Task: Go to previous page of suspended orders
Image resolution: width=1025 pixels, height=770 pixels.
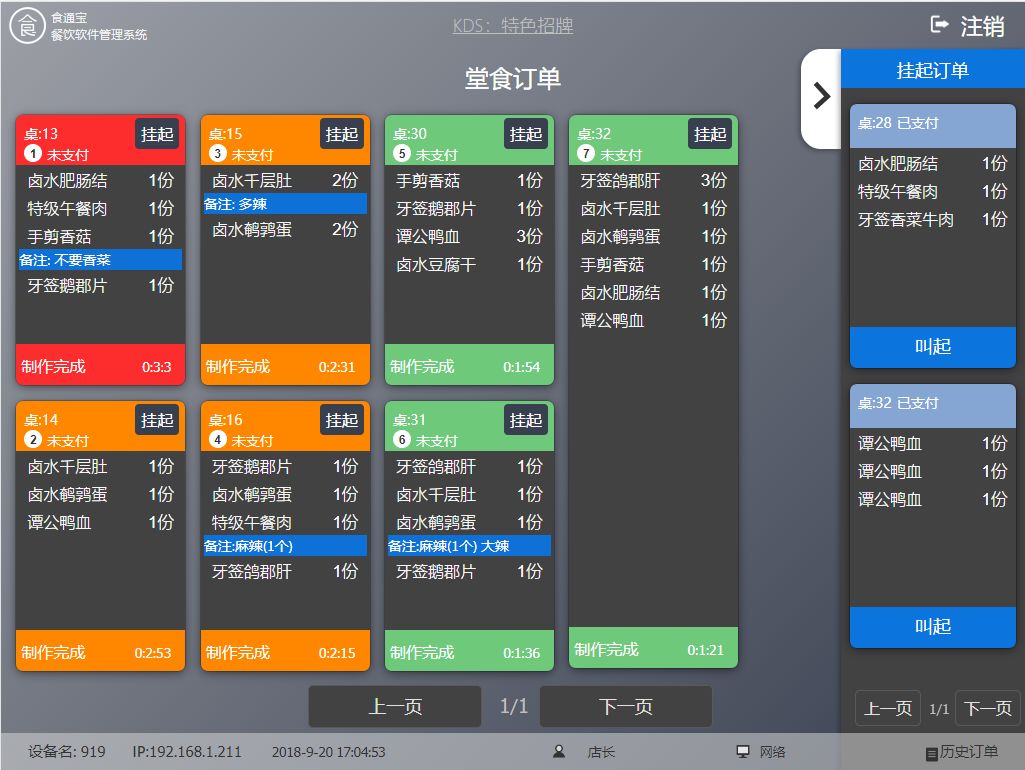Action: point(888,709)
